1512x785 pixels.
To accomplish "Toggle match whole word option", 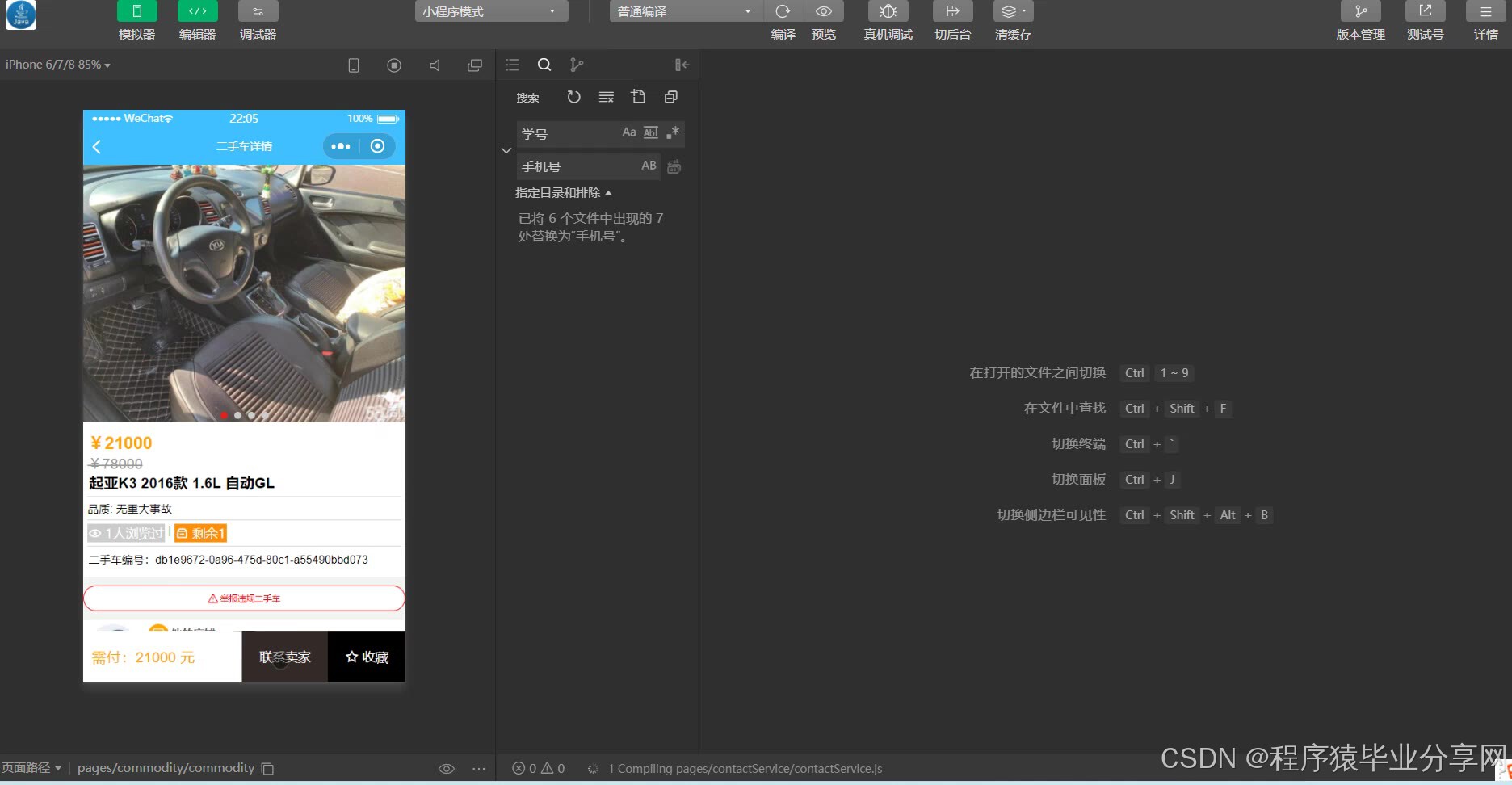I will tap(651, 132).
